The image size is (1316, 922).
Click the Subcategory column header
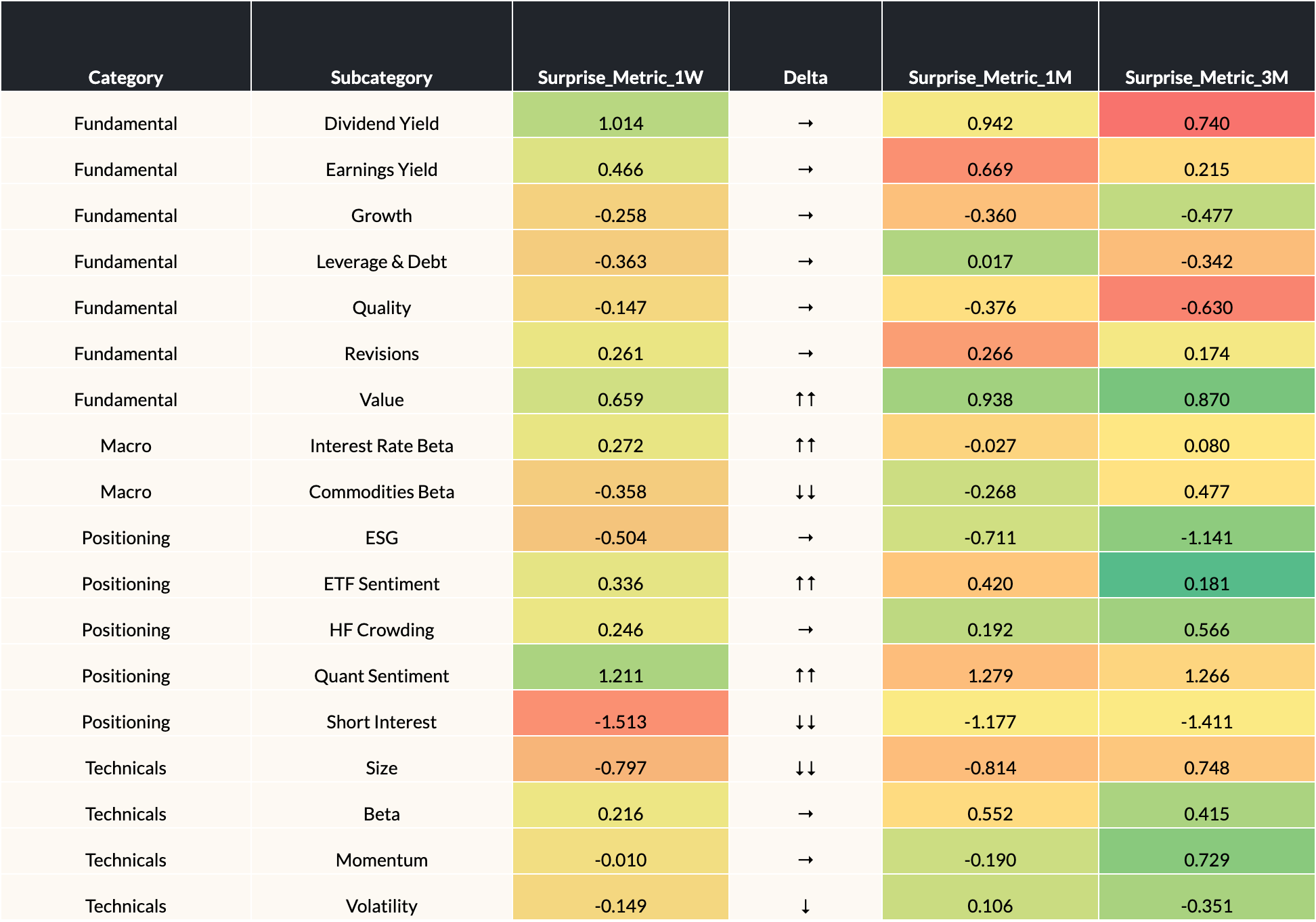[381, 77]
